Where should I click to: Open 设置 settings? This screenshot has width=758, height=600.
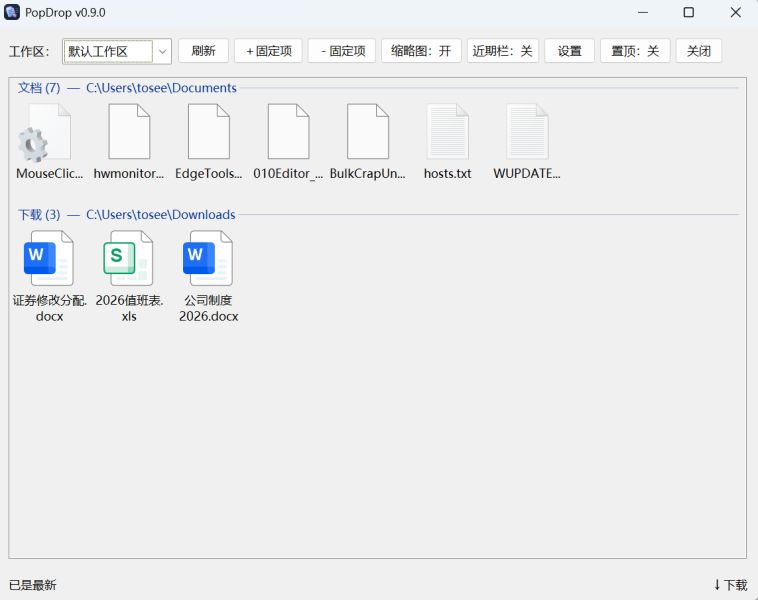pyautogui.click(x=569, y=51)
